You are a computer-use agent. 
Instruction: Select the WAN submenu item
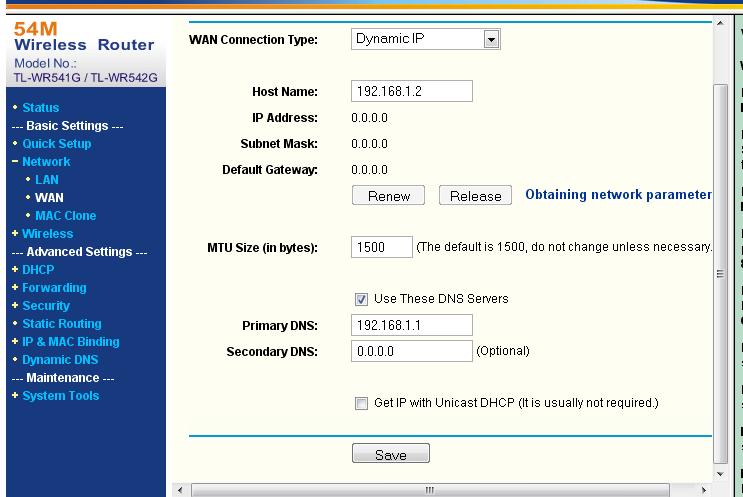[49, 198]
